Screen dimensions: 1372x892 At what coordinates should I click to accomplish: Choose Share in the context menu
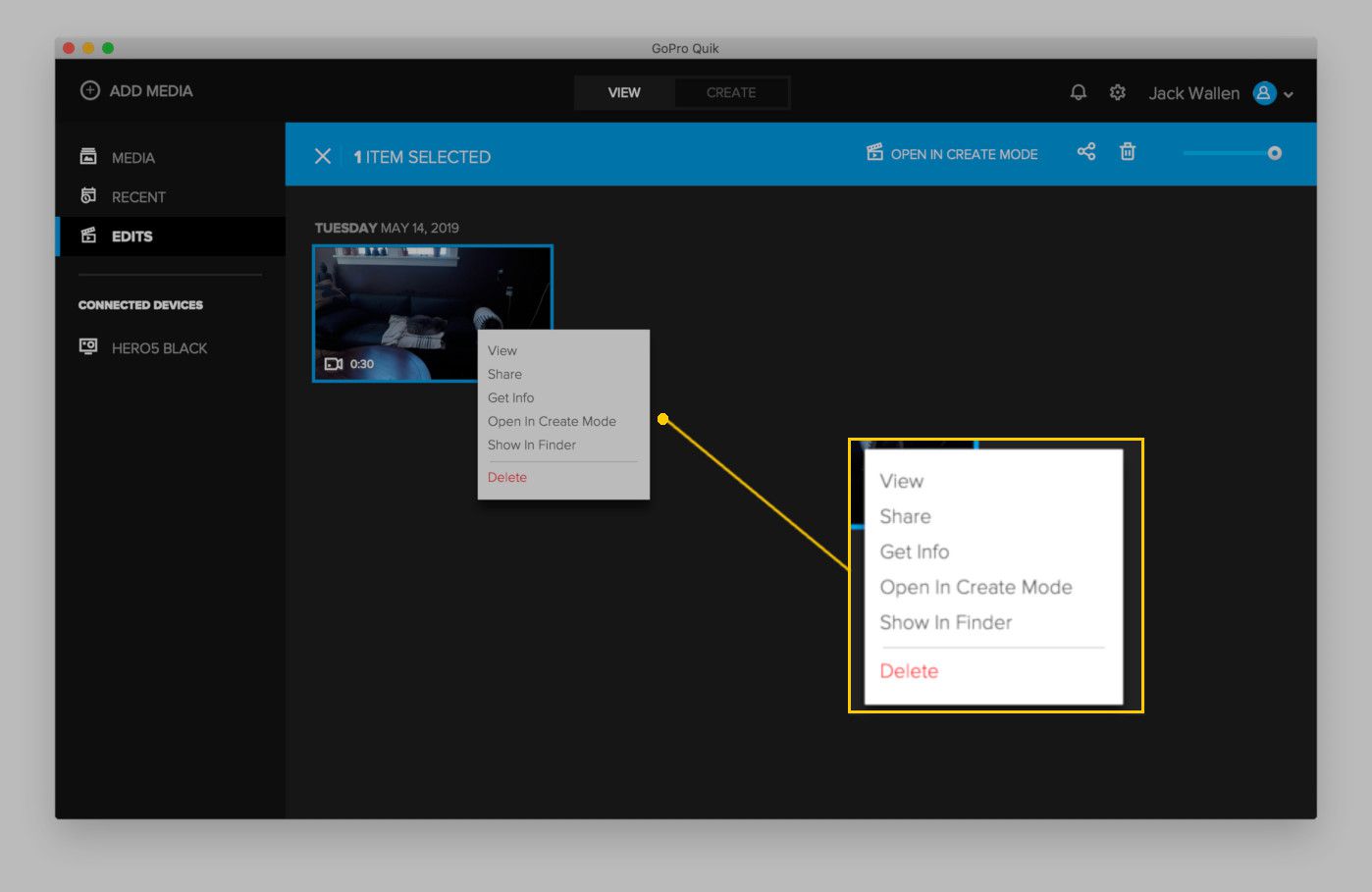tap(504, 374)
